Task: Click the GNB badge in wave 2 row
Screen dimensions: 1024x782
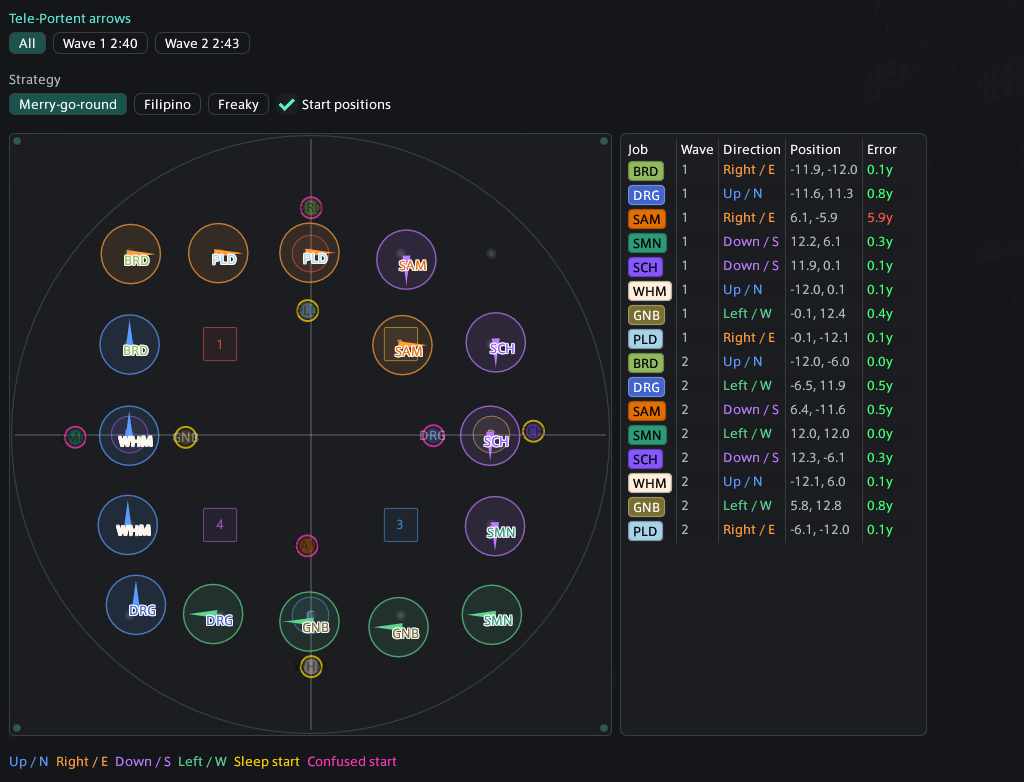Action: (x=647, y=507)
